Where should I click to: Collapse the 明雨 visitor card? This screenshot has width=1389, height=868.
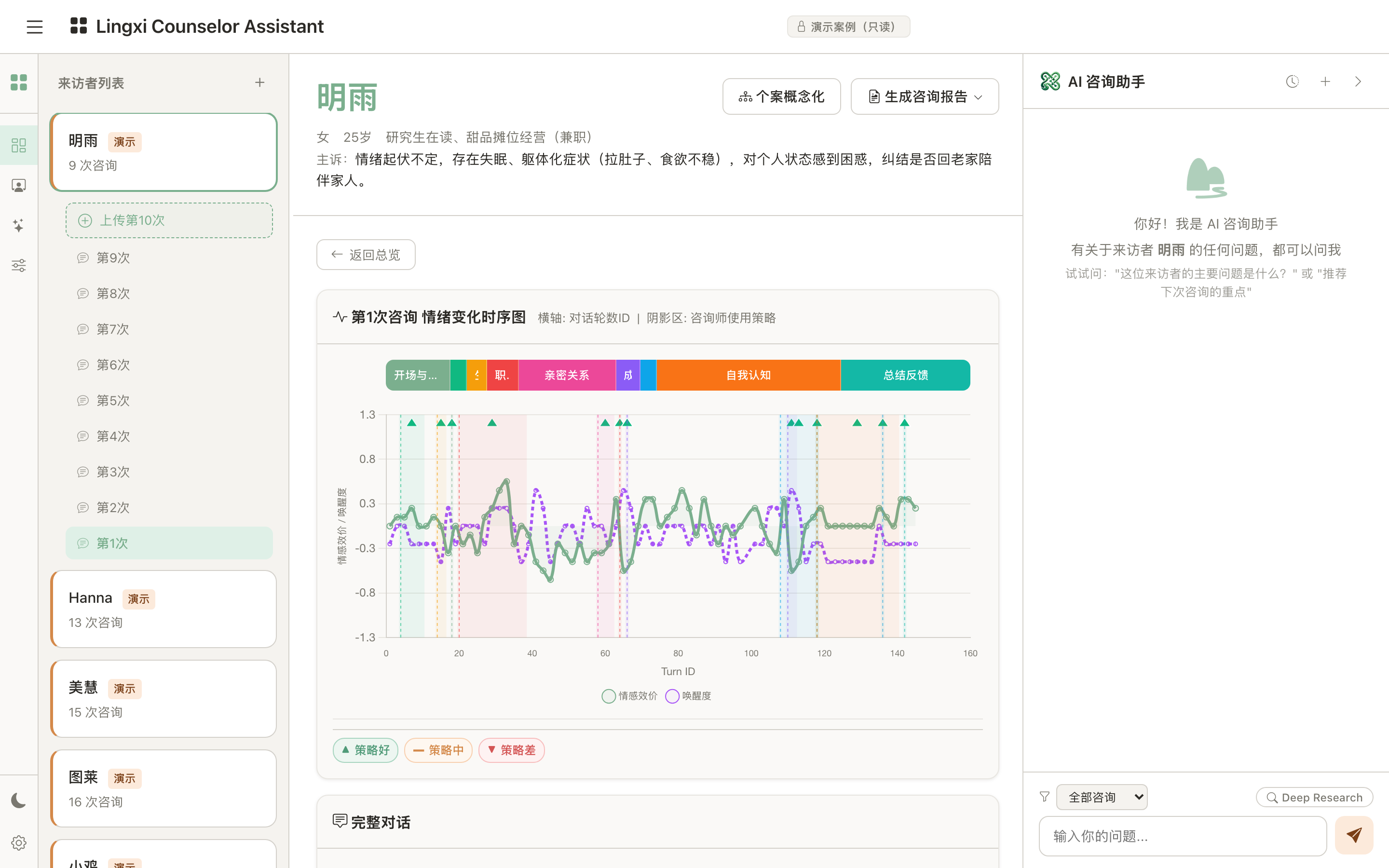163,152
